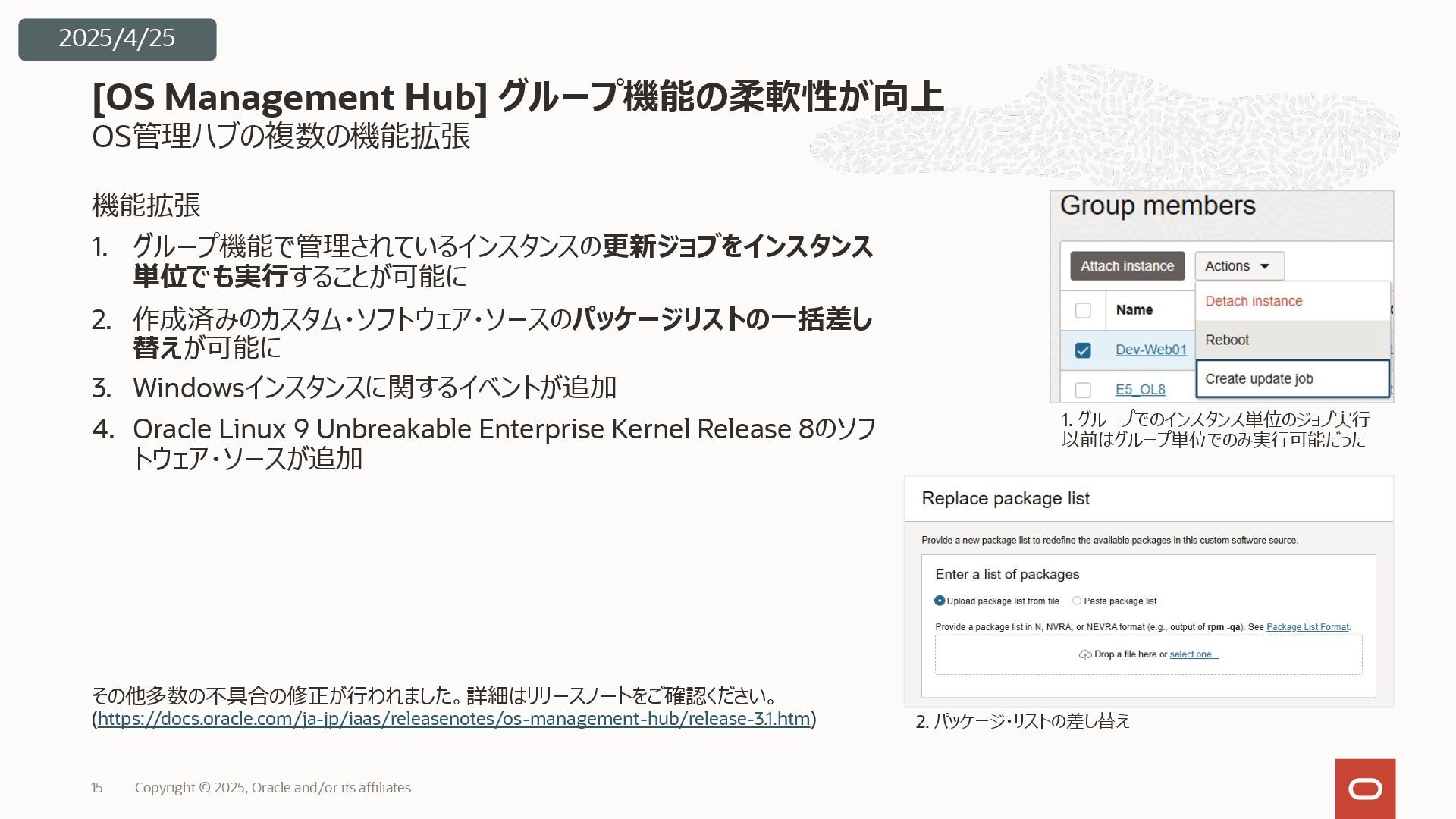Check the E5_OL8 row checkbox
Screen dimensions: 1456x819
pos(1083,390)
